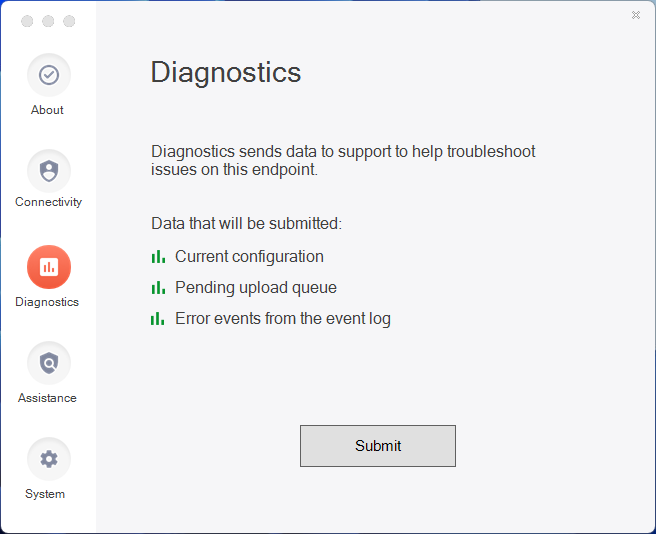Click bar icon beside Pending upload queue
Image resolution: width=656 pixels, height=534 pixels.
click(x=158, y=288)
